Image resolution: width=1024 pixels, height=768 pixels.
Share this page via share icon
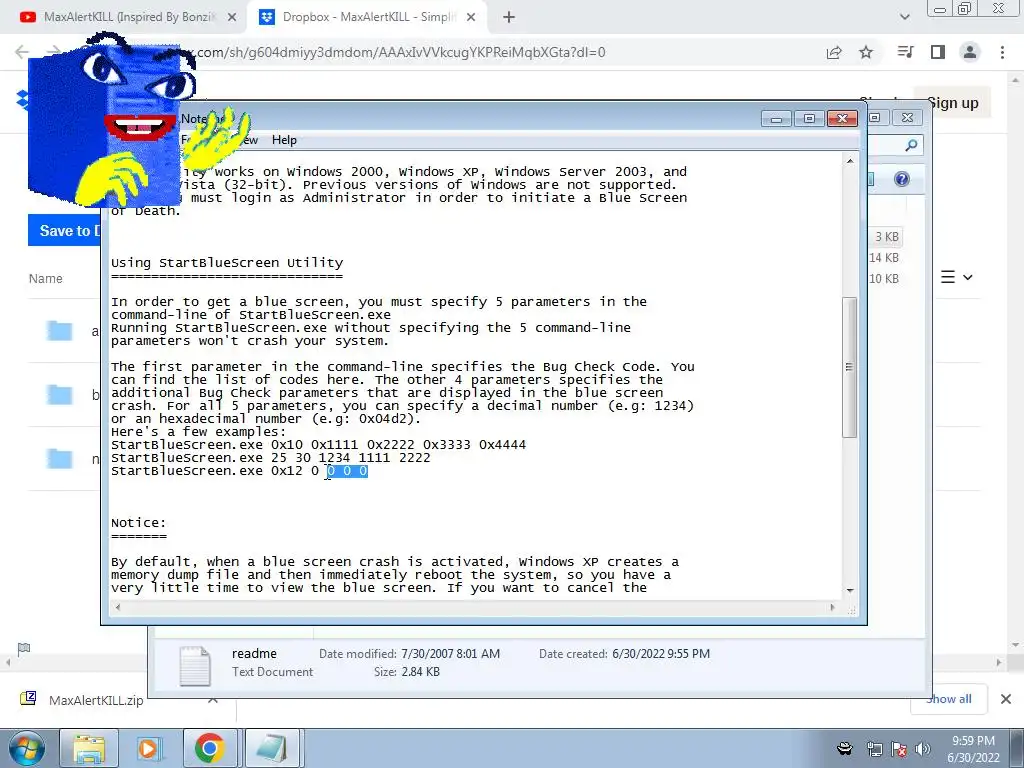(834, 52)
